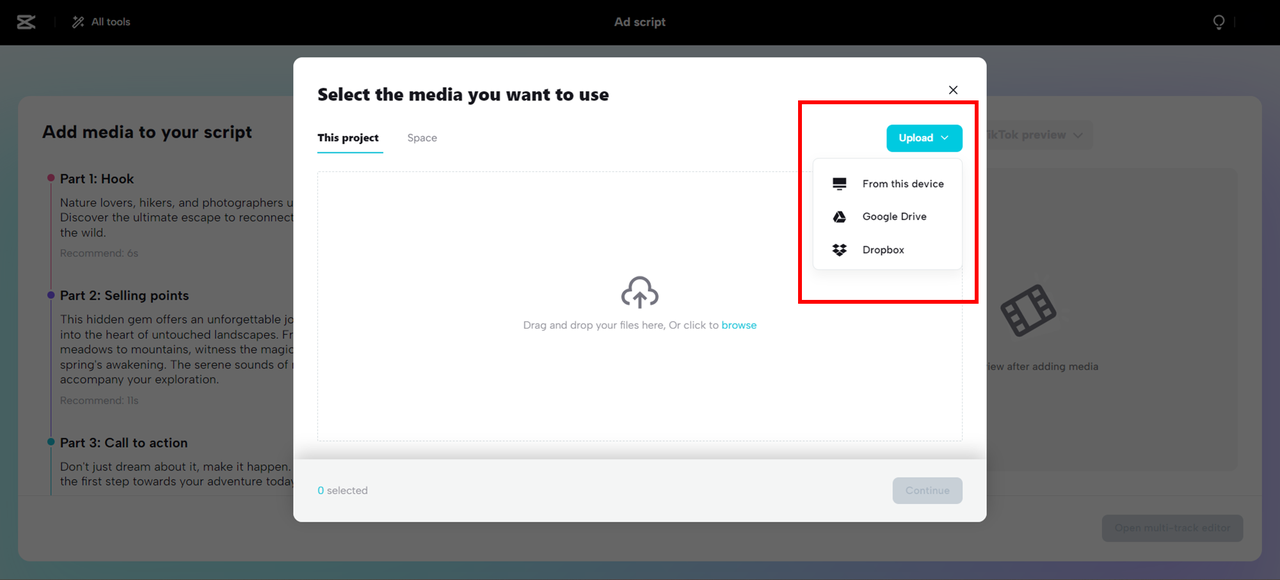1280x580 pixels.
Task: Click the 0 selected label
Action: point(343,490)
